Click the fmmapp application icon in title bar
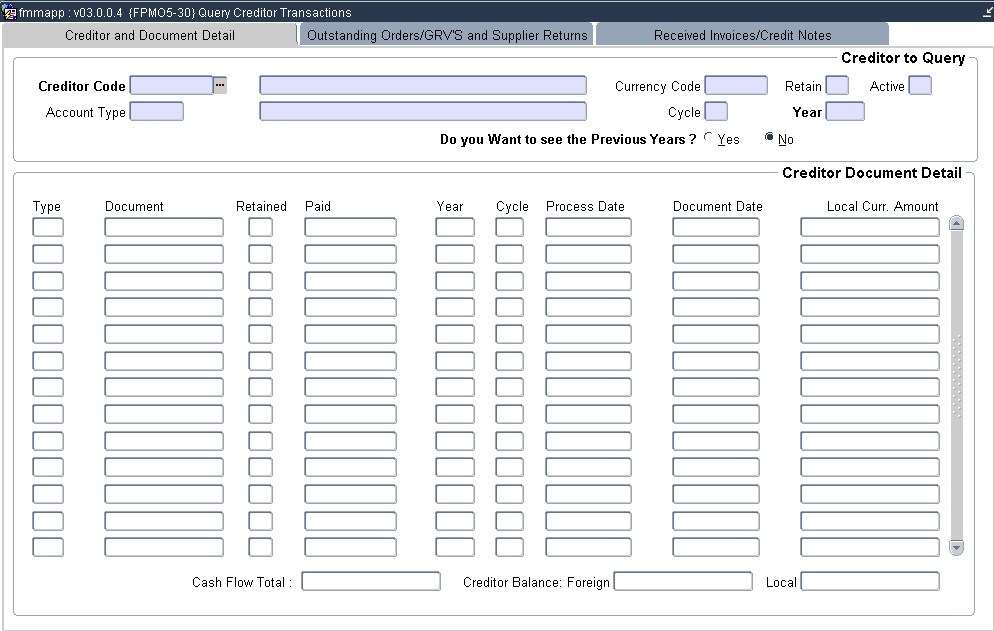The height and width of the screenshot is (631, 994). point(9,12)
